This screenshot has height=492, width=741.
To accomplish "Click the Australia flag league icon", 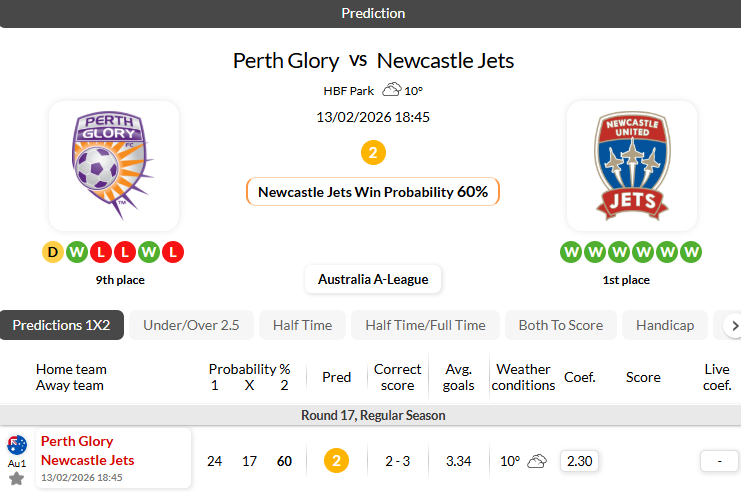I will click(17, 445).
